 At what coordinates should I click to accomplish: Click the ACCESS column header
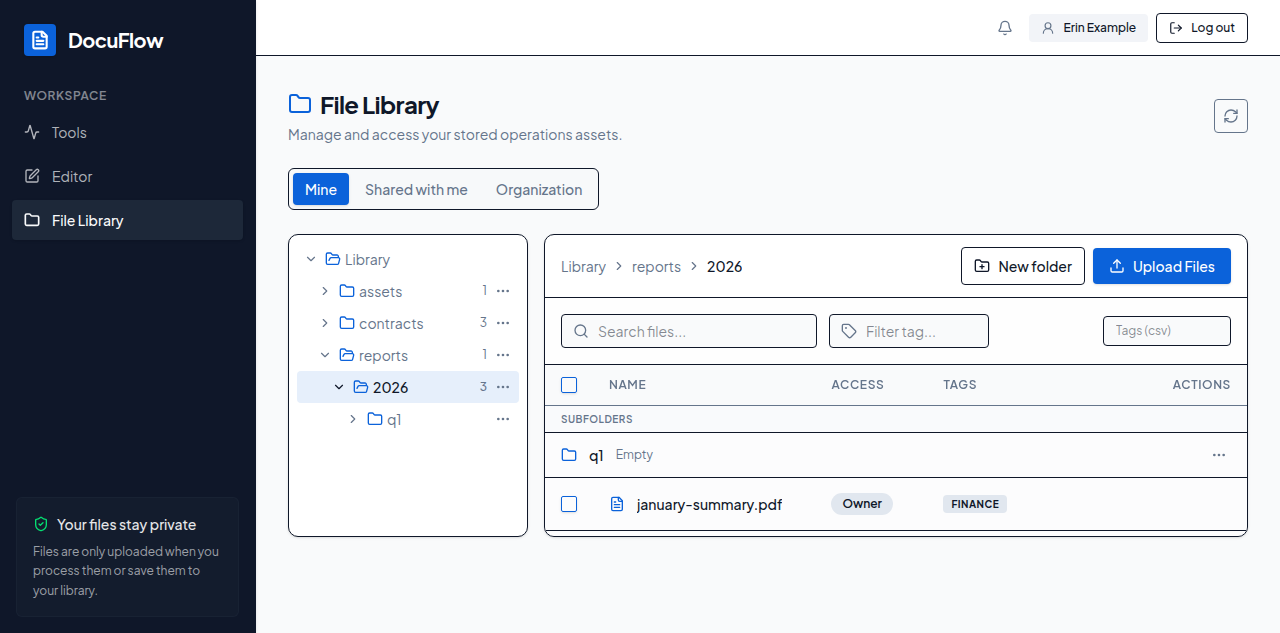pyautogui.click(x=858, y=385)
